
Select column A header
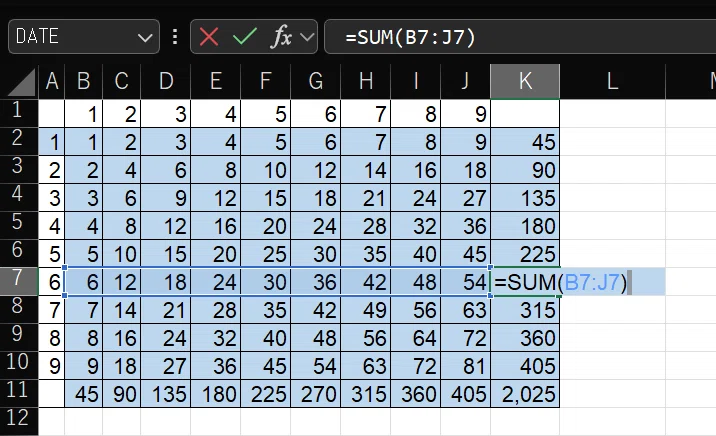pos(52,81)
